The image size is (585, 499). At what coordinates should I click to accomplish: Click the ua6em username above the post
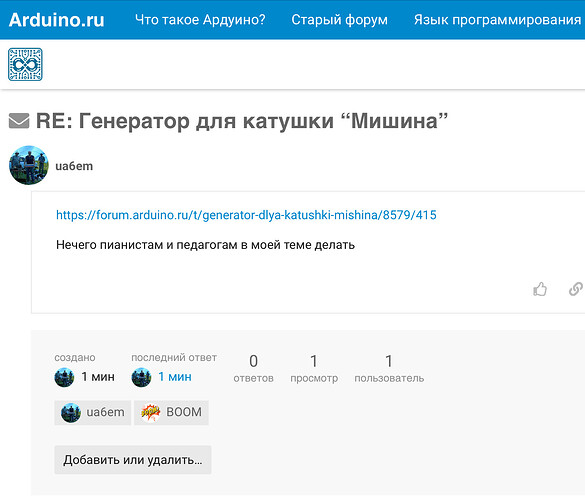[x=74, y=166]
